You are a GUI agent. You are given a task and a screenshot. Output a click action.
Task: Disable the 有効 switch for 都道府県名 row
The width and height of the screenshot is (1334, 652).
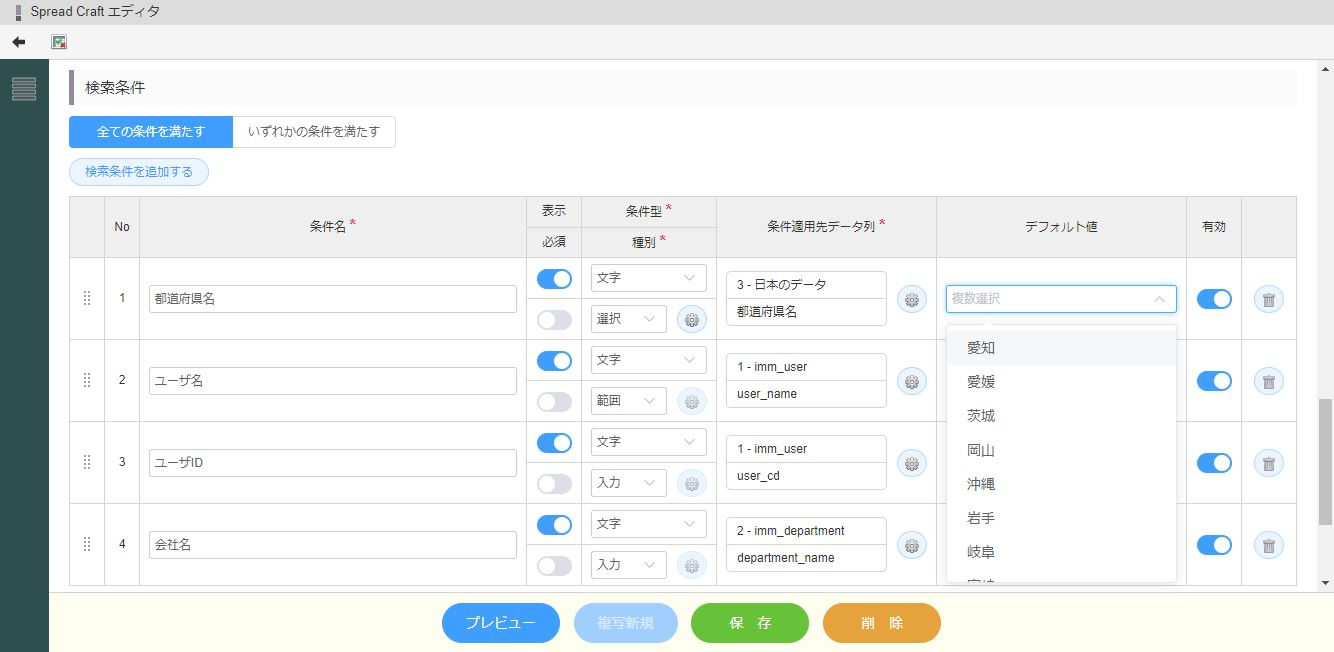click(x=1214, y=299)
